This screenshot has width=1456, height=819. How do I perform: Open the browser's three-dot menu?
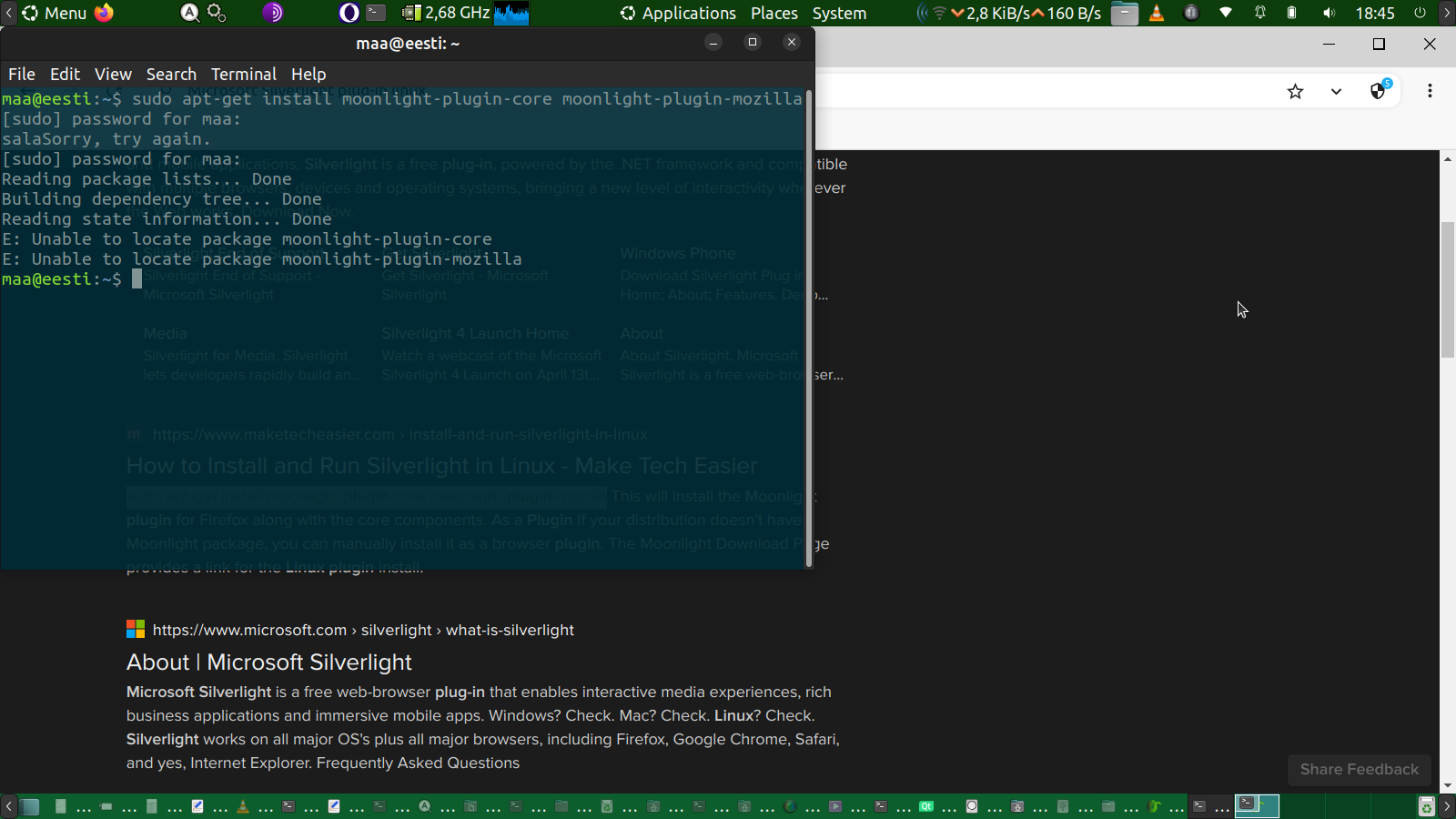point(1430,91)
